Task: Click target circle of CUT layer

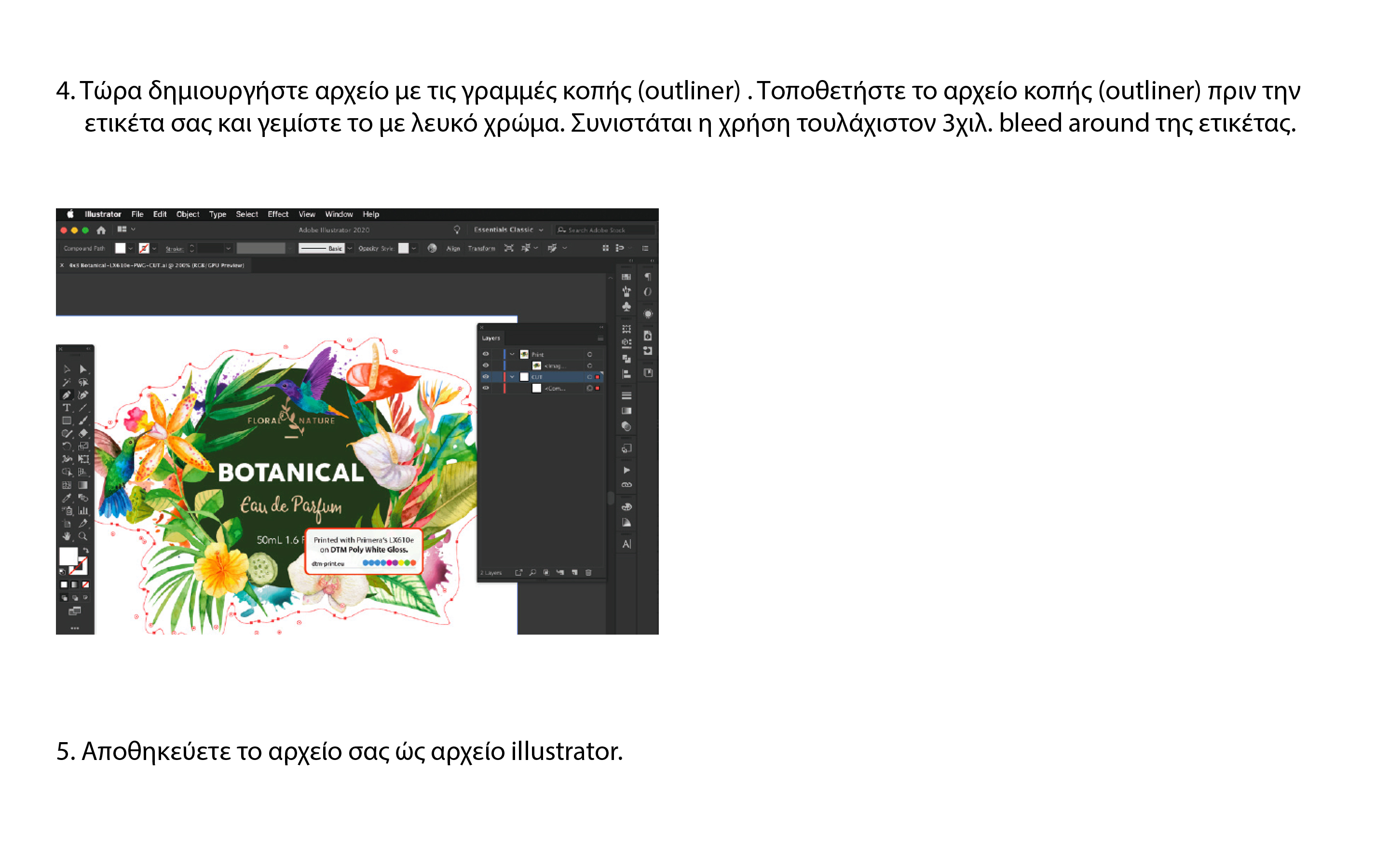Action: click(589, 377)
